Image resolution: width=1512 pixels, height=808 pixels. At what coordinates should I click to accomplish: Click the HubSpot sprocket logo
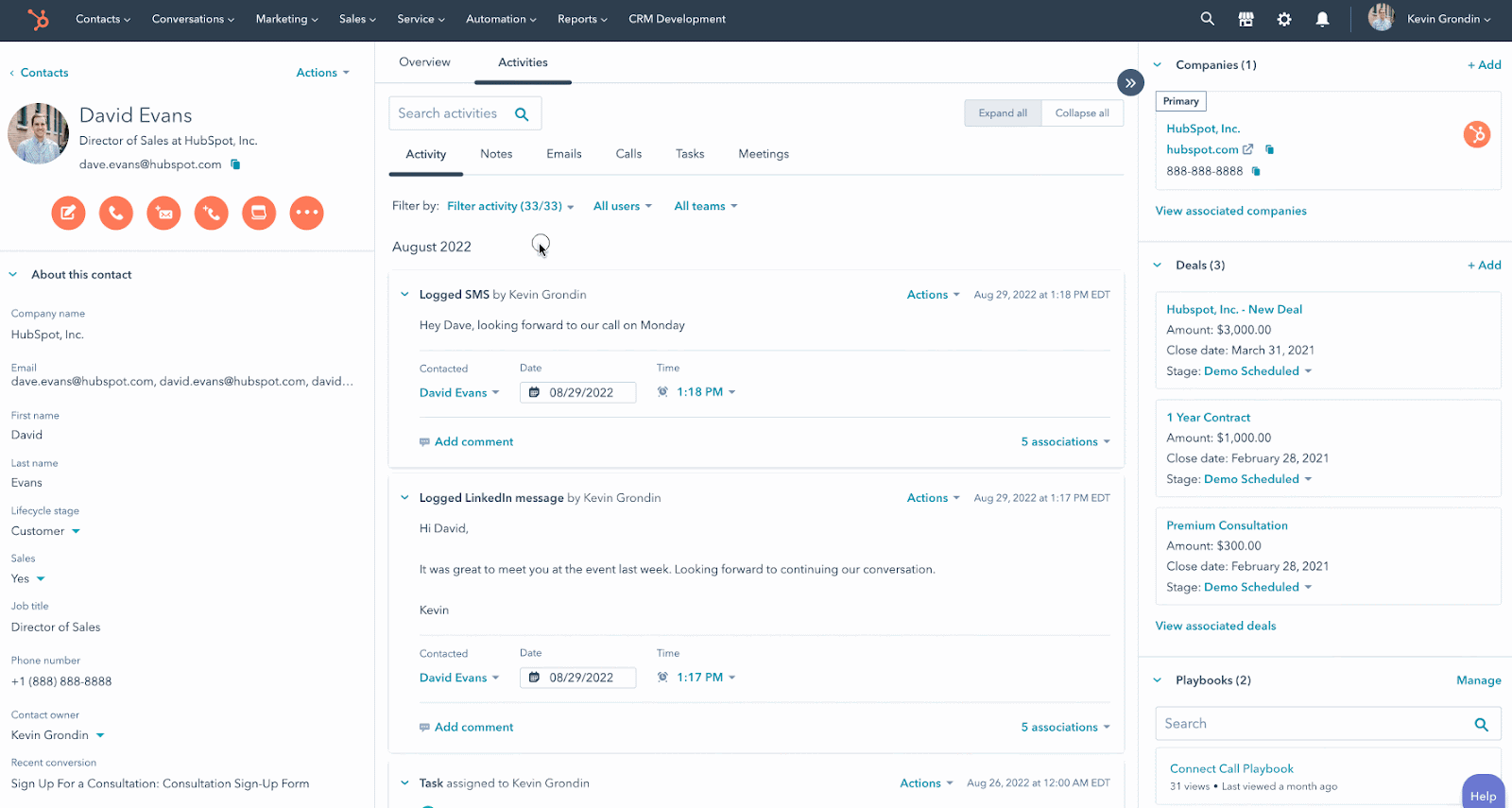coord(38,19)
